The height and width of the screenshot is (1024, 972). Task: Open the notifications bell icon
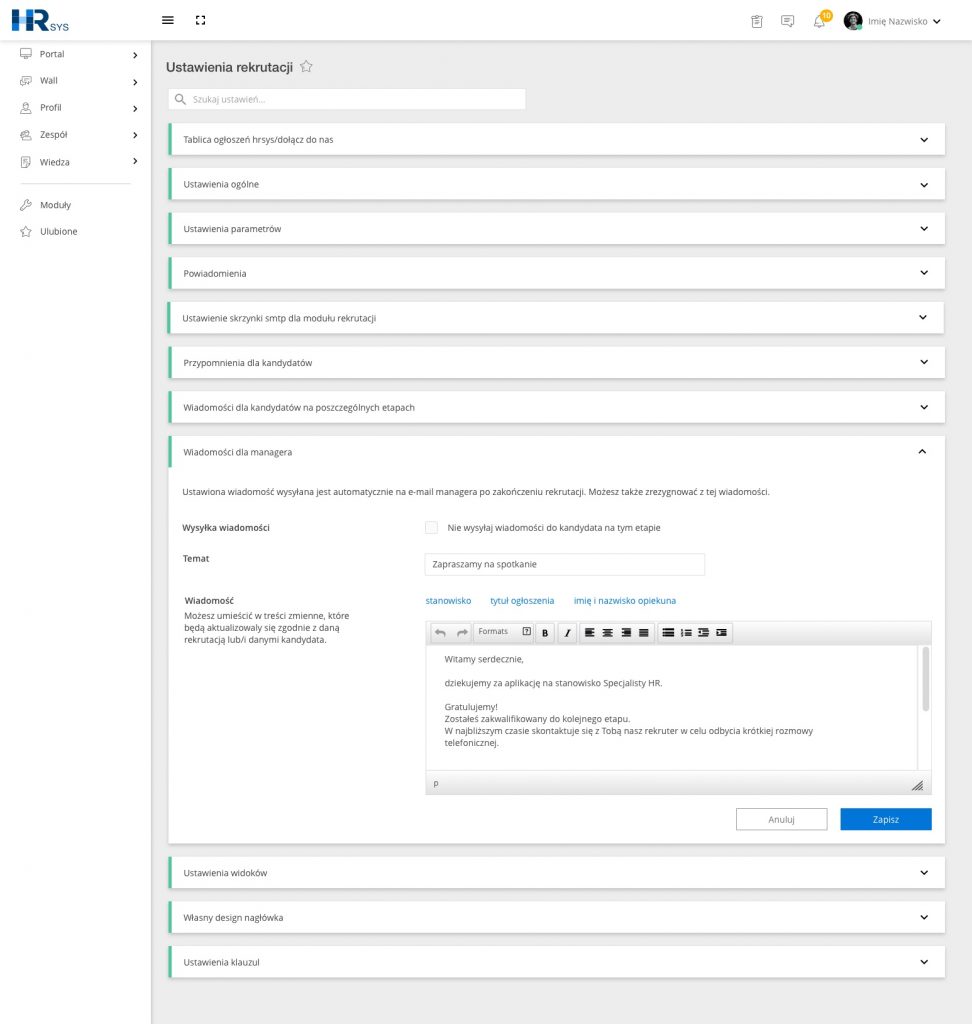point(820,21)
